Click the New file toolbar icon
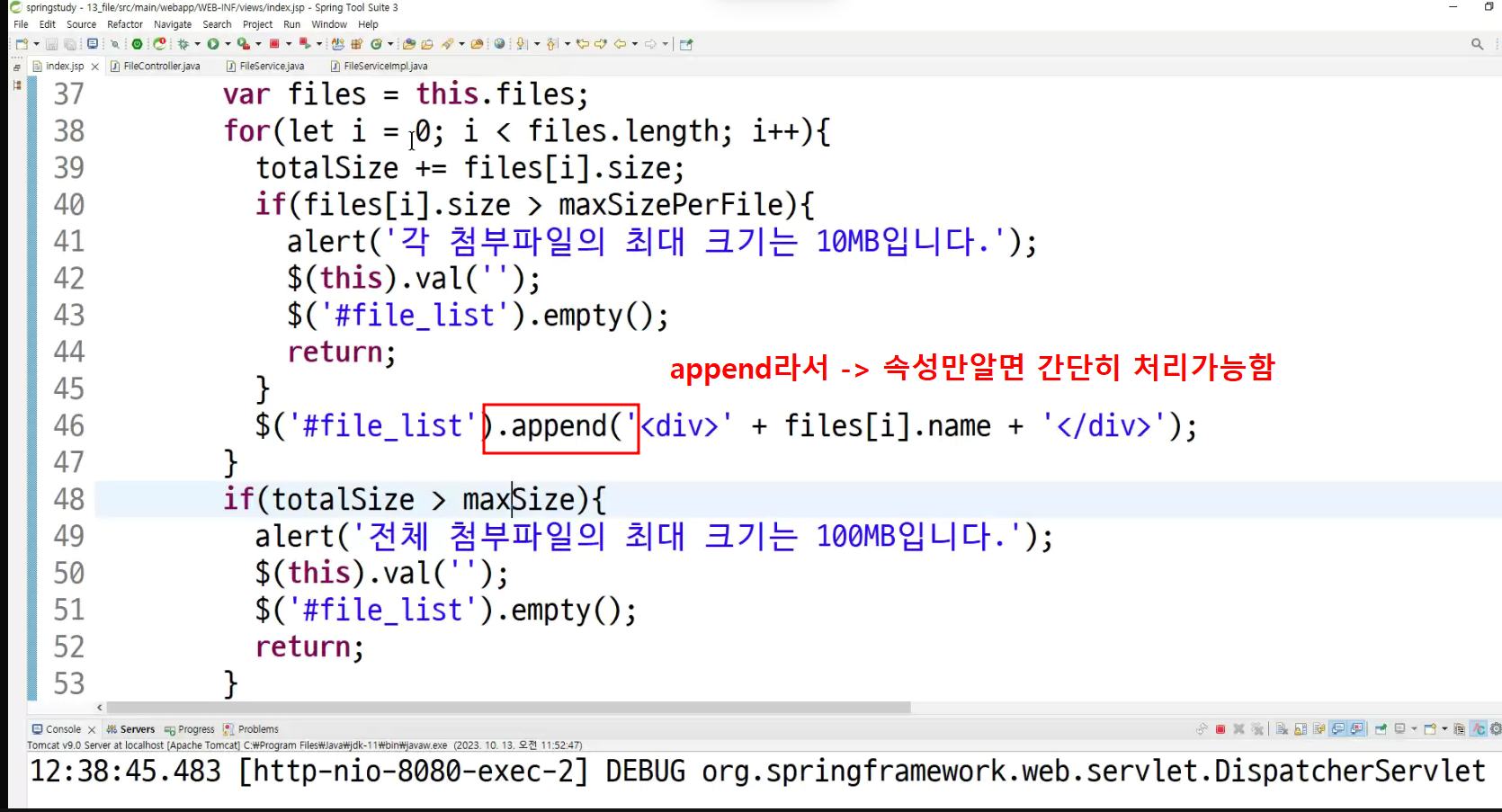 coord(22,44)
